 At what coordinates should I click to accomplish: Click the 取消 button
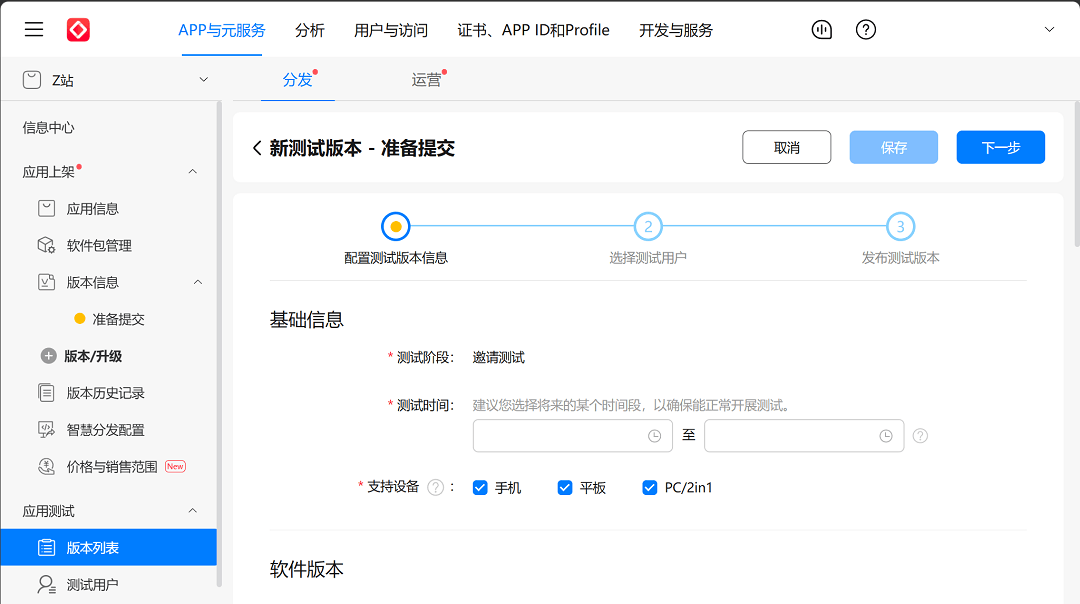(x=787, y=147)
